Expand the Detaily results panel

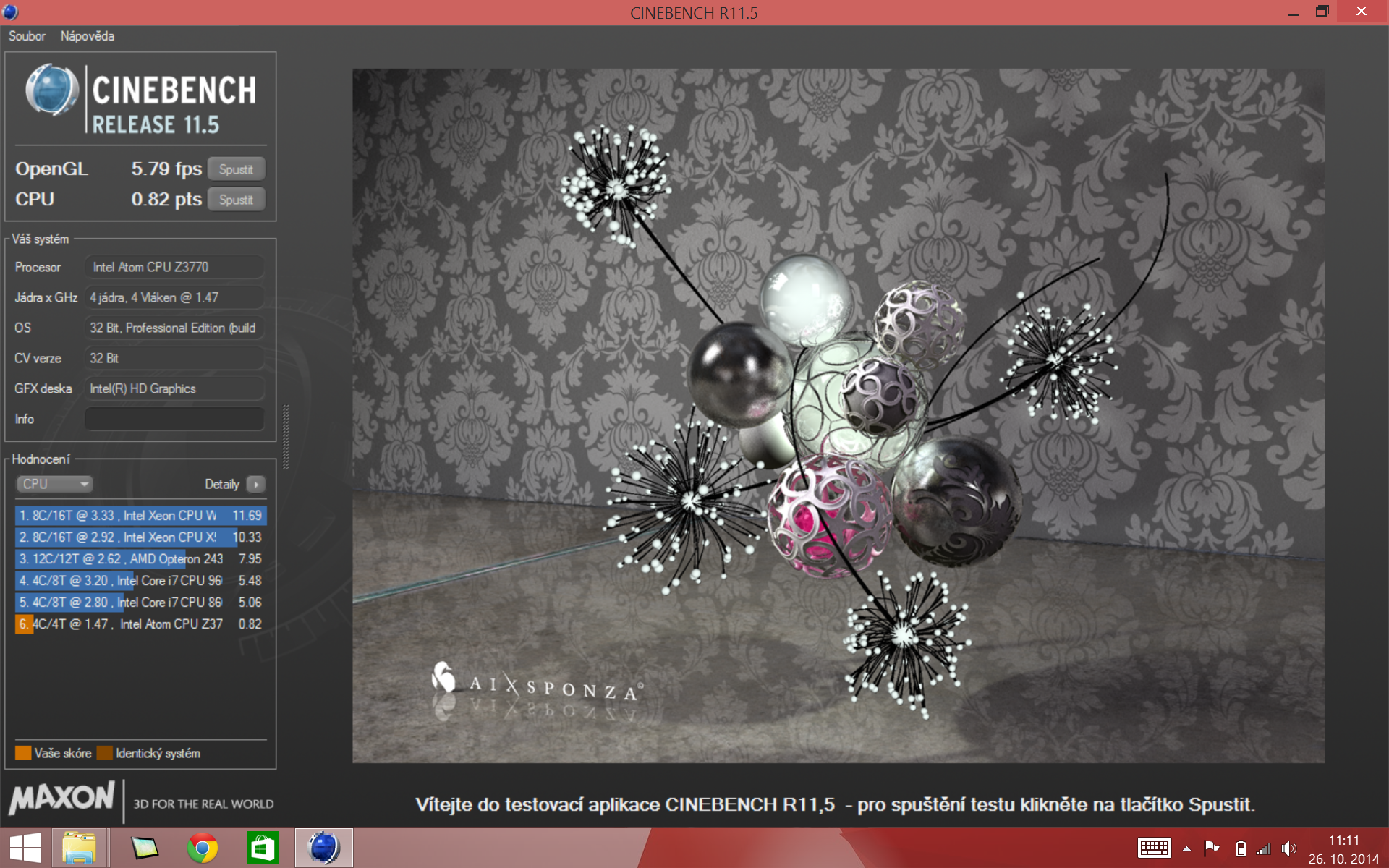pyautogui.click(x=256, y=484)
